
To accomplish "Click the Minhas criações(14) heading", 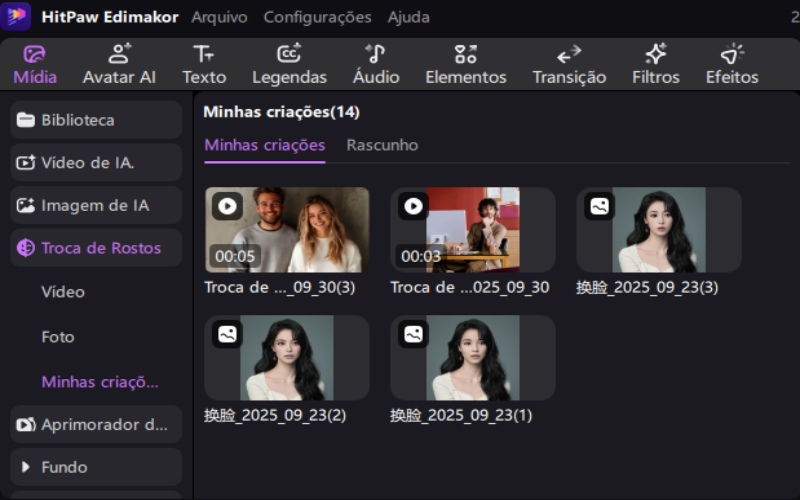I will (x=282, y=112).
